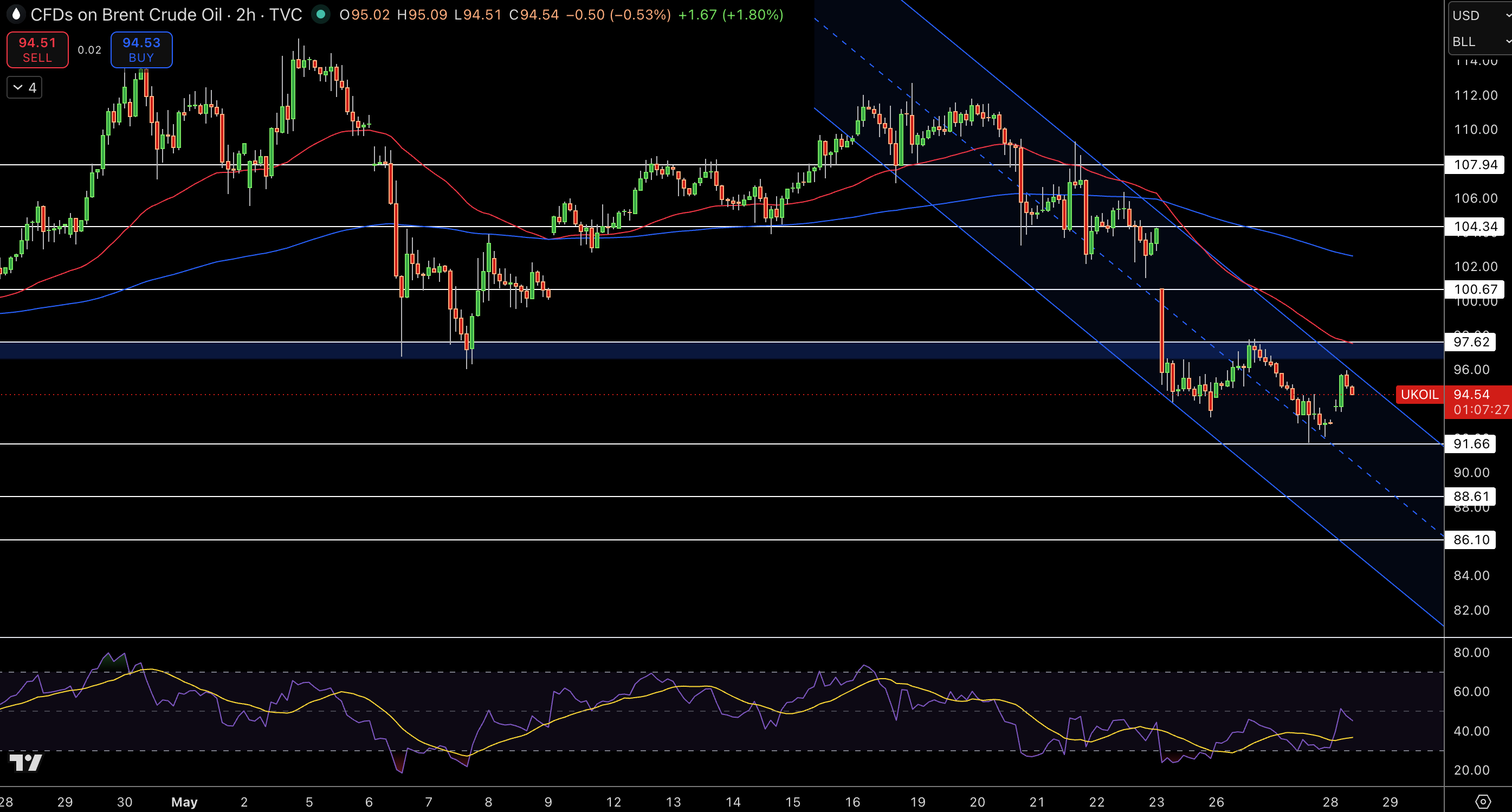Click the symbol title CFDs on Brent Crude Oil
1512x812 pixels.
pyautogui.click(x=126, y=15)
